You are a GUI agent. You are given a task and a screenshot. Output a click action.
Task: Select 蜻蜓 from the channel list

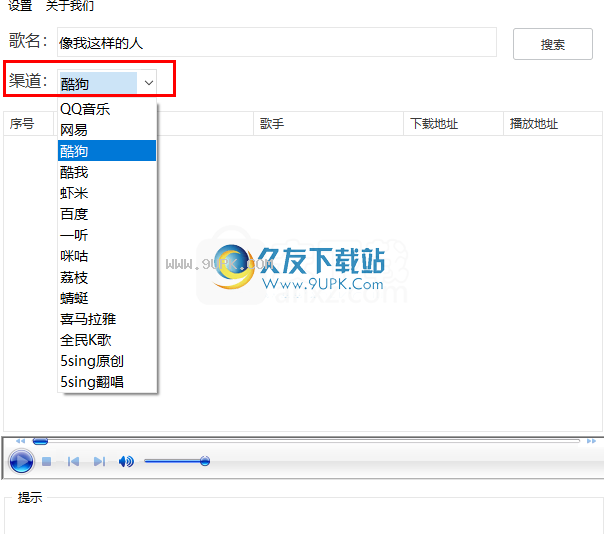pyautogui.click(x=107, y=298)
